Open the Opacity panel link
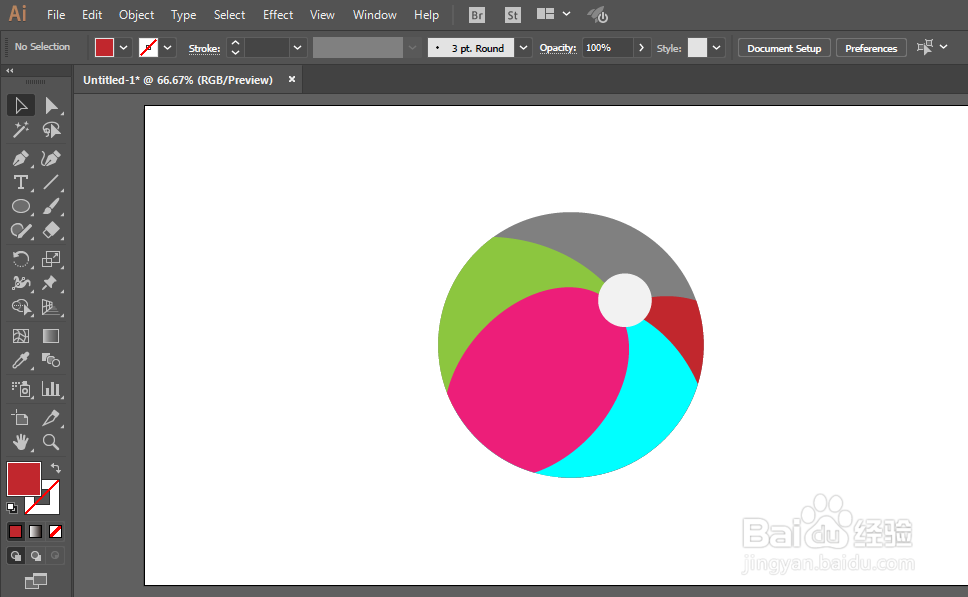The image size is (968, 597). pyautogui.click(x=557, y=48)
